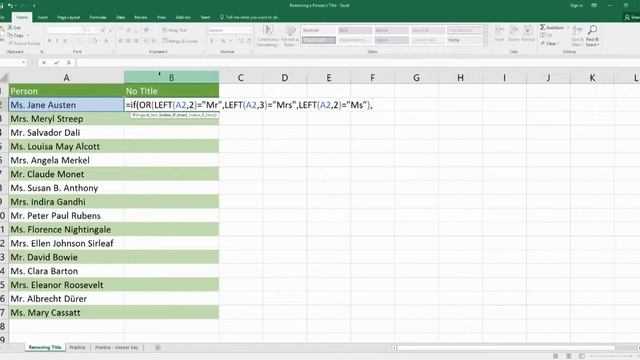This screenshot has width=640, height=360.
Task: Open Format as Table
Action: pyautogui.click(x=290, y=36)
